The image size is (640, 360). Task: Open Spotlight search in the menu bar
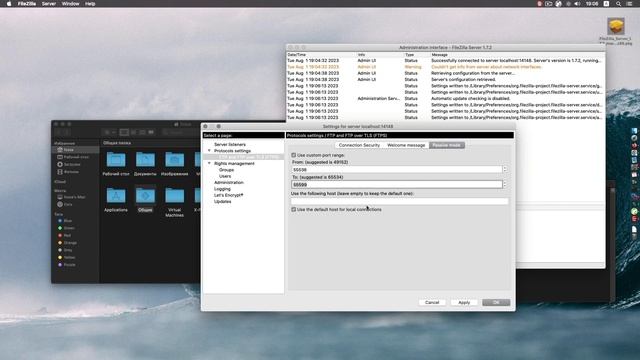tap(618, 4)
